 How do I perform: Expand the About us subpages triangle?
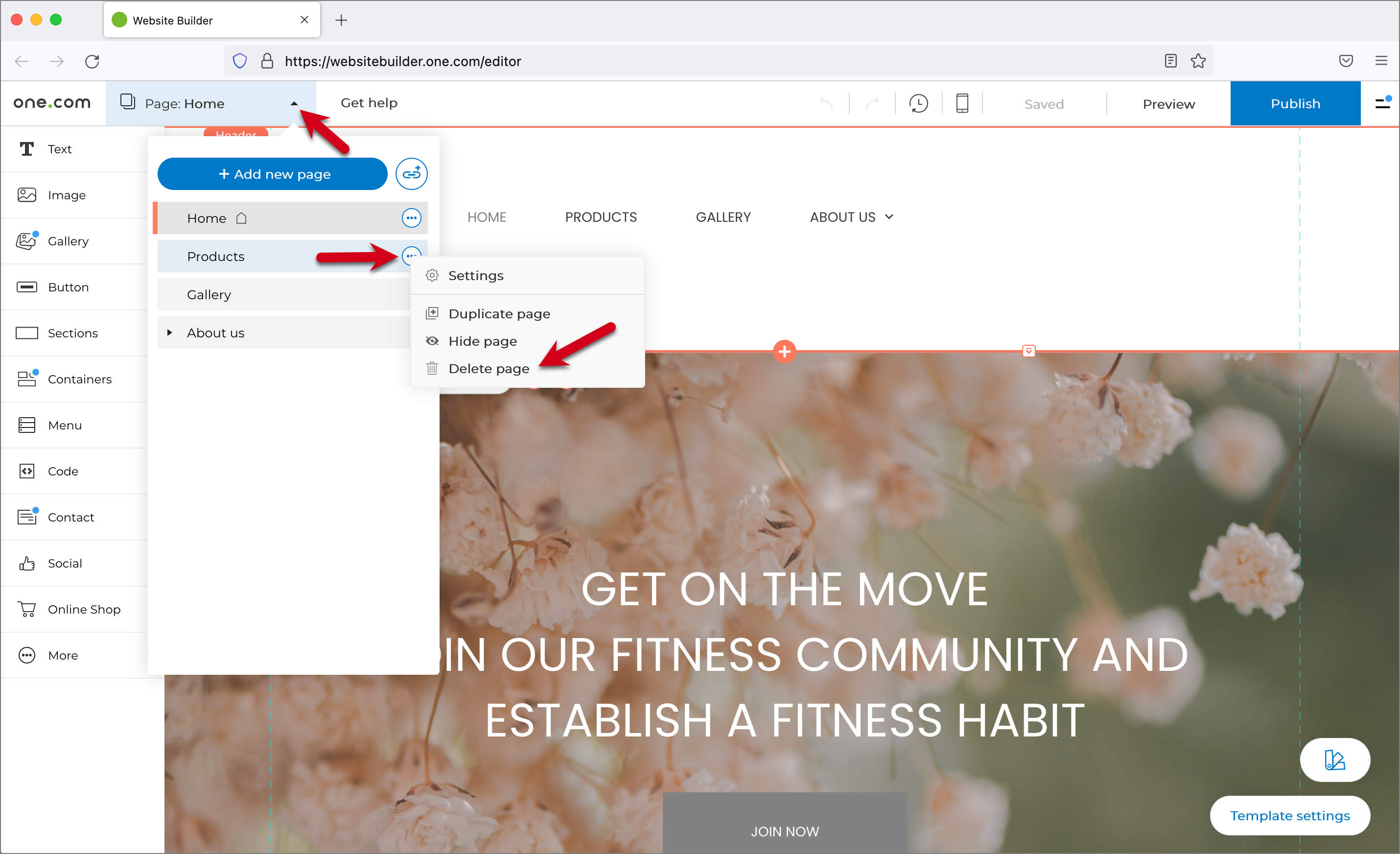click(169, 332)
